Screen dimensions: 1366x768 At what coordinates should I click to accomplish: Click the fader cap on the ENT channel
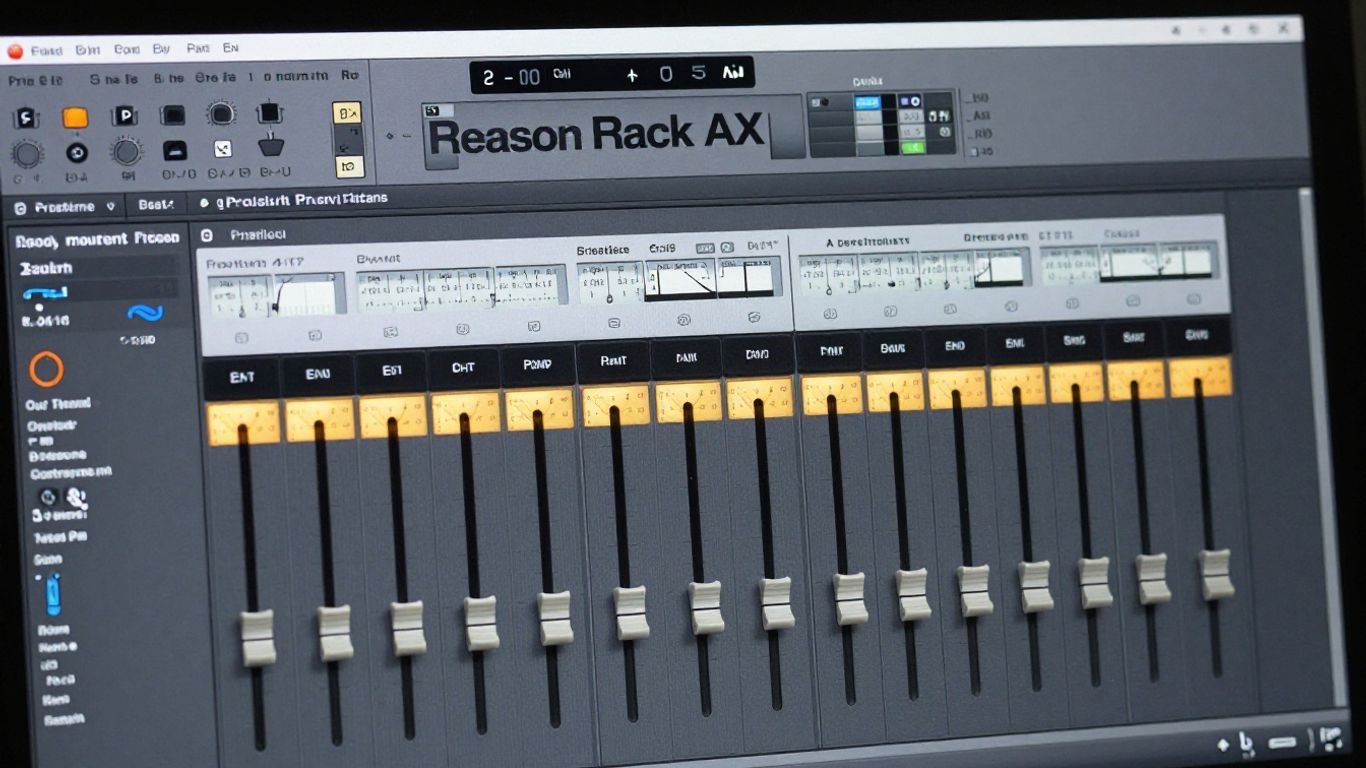pyautogui.click(x=258, y=638)
